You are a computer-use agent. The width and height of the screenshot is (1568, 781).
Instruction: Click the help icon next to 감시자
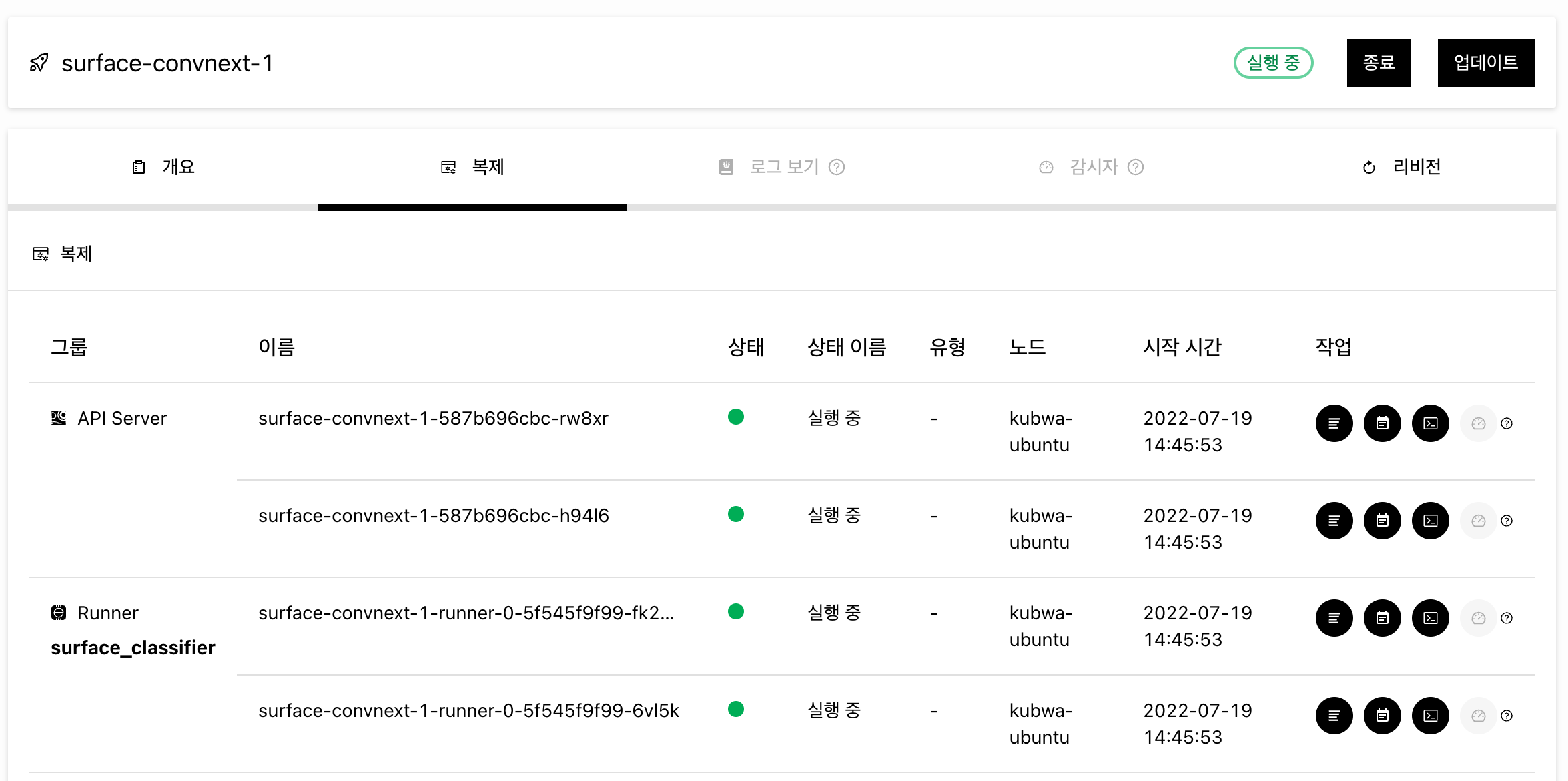point(1136,167)
